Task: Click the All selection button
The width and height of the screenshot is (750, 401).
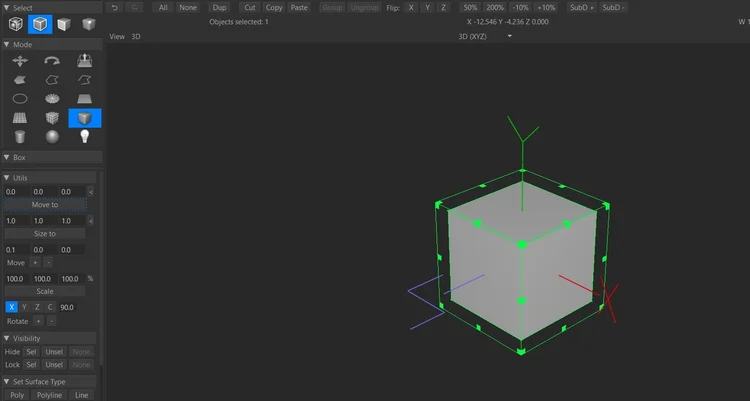Action: (x=163, y=8)
